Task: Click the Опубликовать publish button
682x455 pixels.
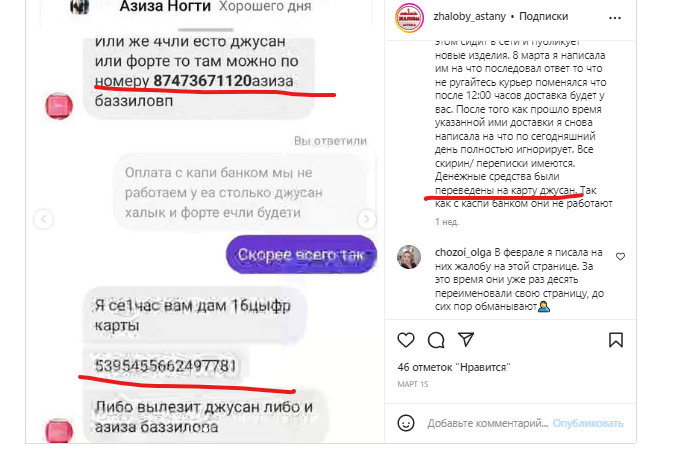Action: pos(588,423)
